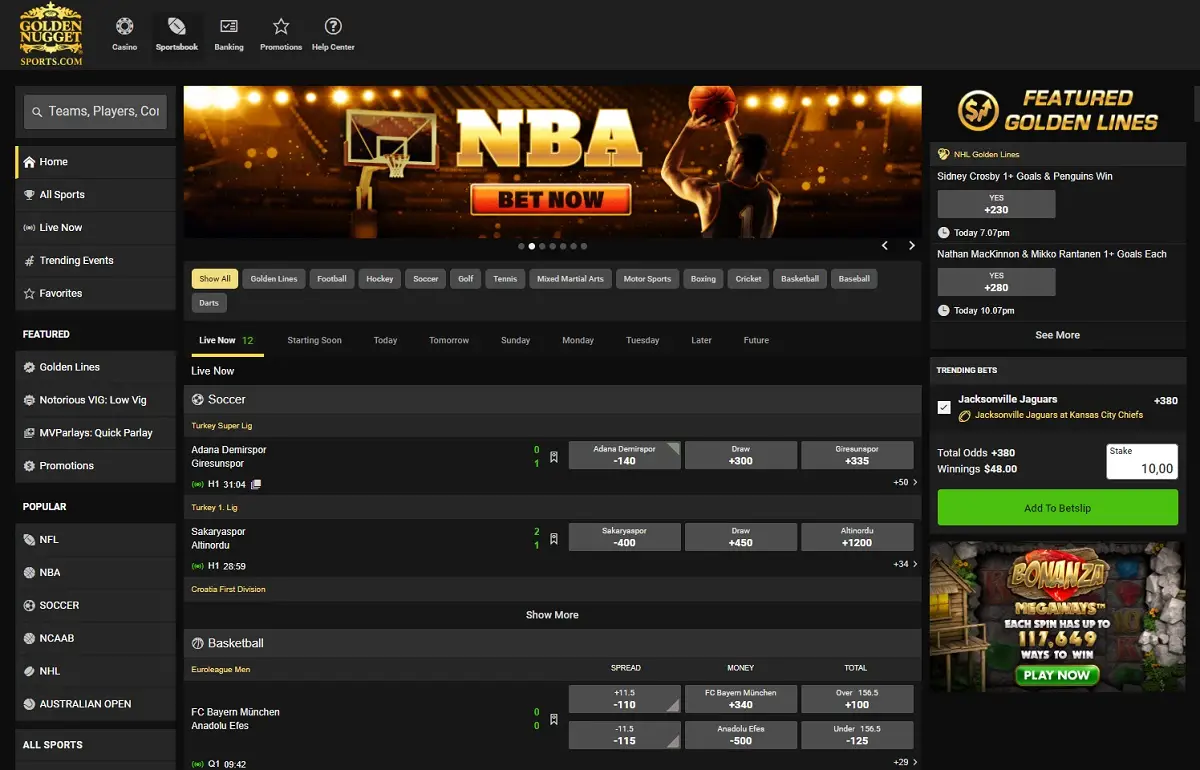
Task: Open the Banking icon
Action: coord(229,27)
